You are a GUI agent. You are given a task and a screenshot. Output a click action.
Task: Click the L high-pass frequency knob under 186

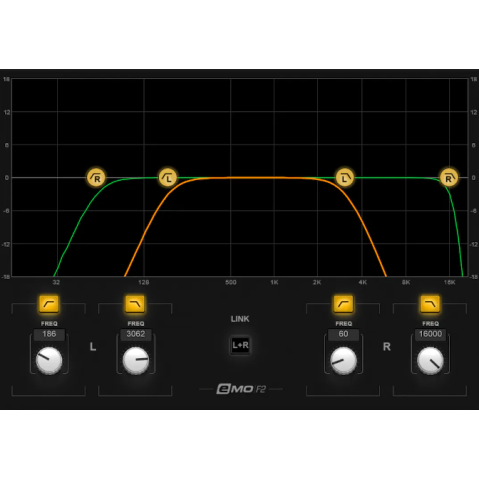coord(49,360)
